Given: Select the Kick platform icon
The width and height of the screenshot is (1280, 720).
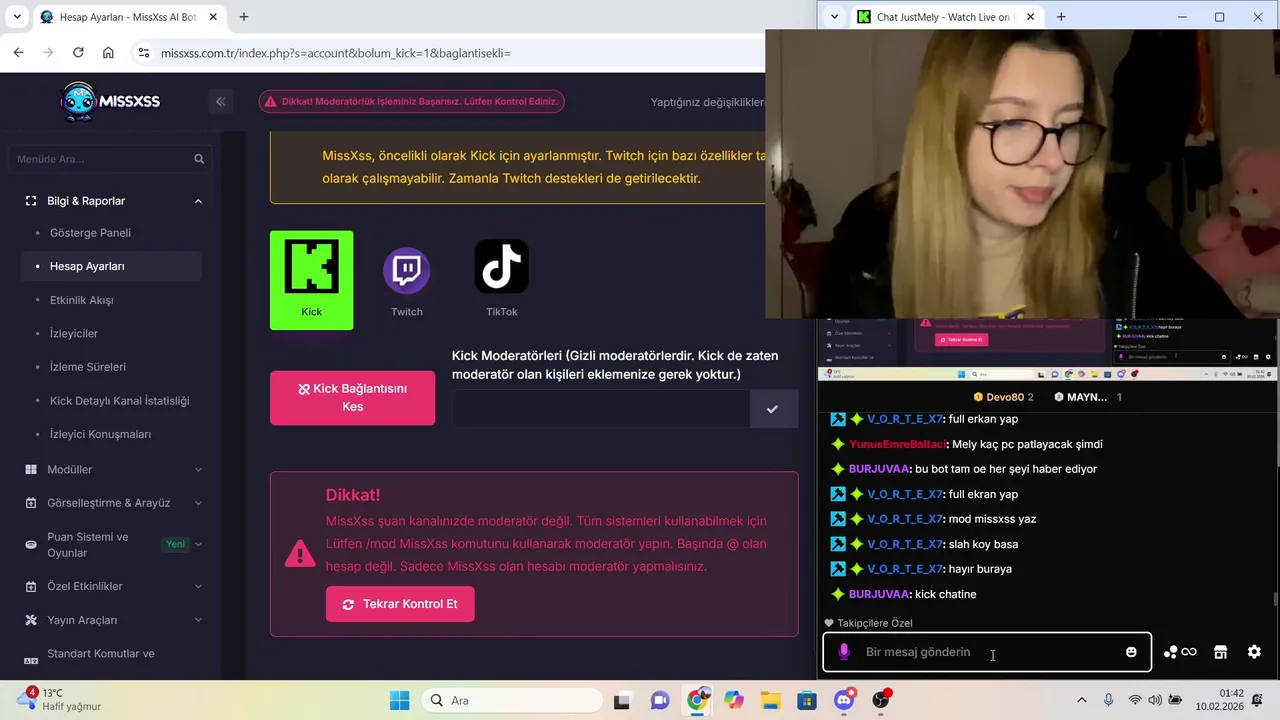Looking at the screenshot, I should pos(311,280).
